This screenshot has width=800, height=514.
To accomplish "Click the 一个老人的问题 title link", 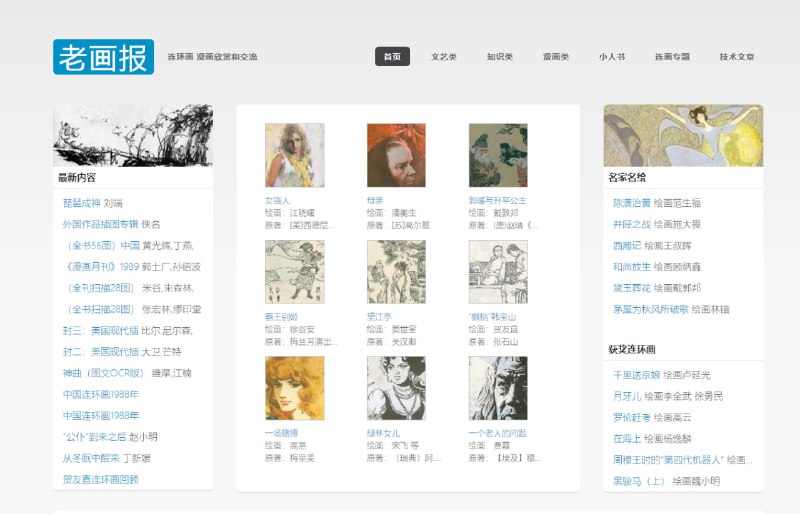I will tap(497, 433).
